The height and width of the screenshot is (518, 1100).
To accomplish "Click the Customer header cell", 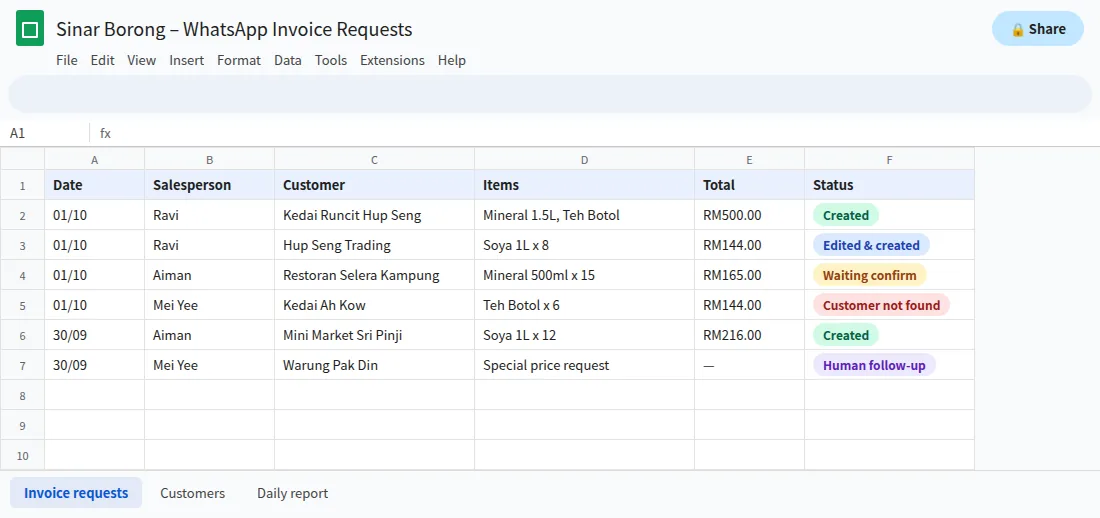I will click(x=375, y=185).
